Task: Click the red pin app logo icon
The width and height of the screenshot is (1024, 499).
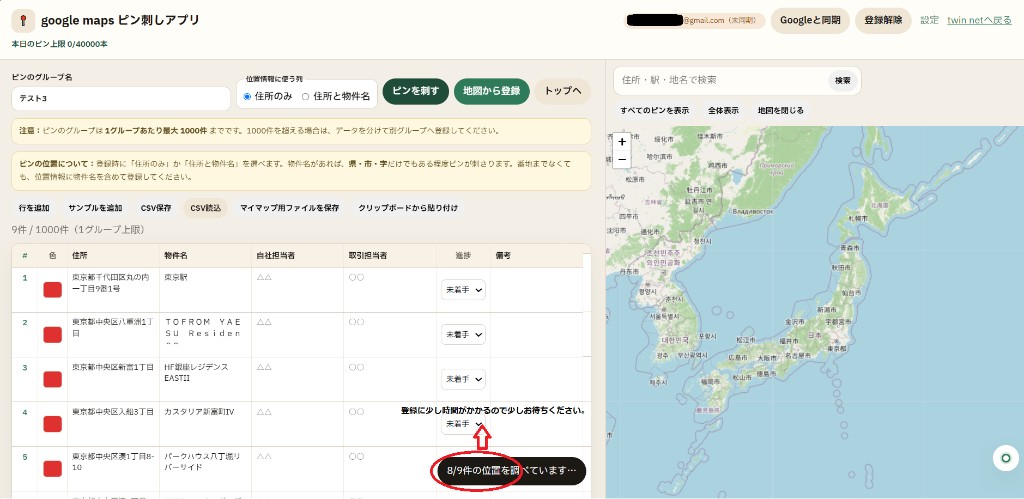Action: (x=23, y=20)
